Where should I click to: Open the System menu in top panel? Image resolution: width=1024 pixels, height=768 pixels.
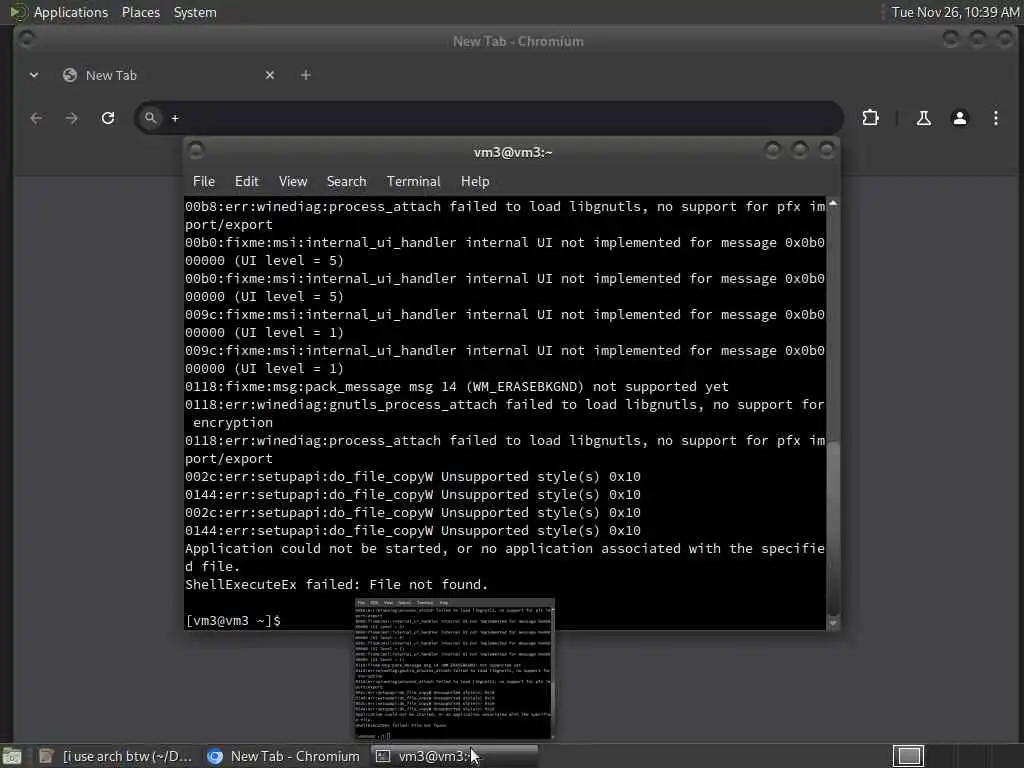pos(195,12)
